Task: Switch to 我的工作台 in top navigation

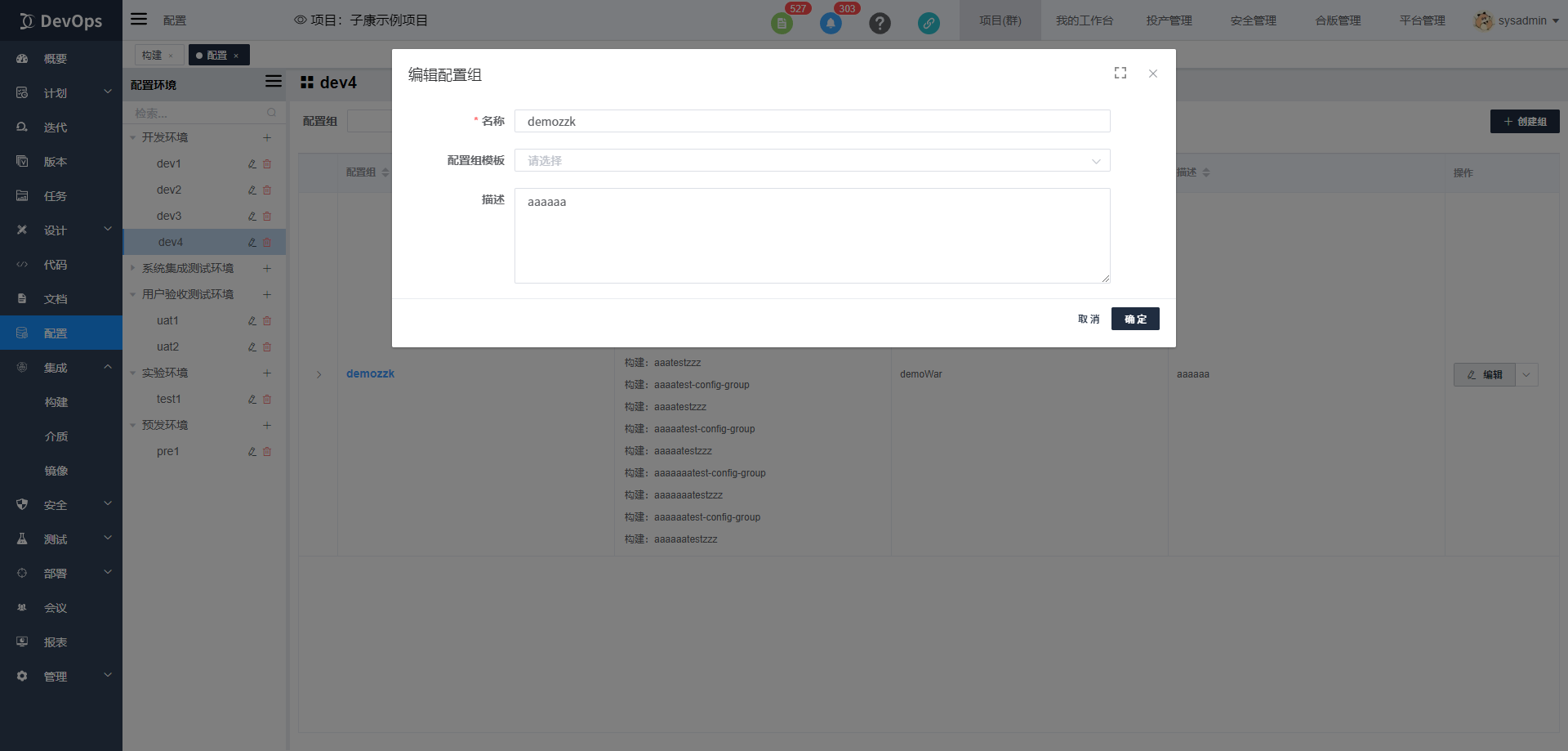Action: (x=1084, y=20)
